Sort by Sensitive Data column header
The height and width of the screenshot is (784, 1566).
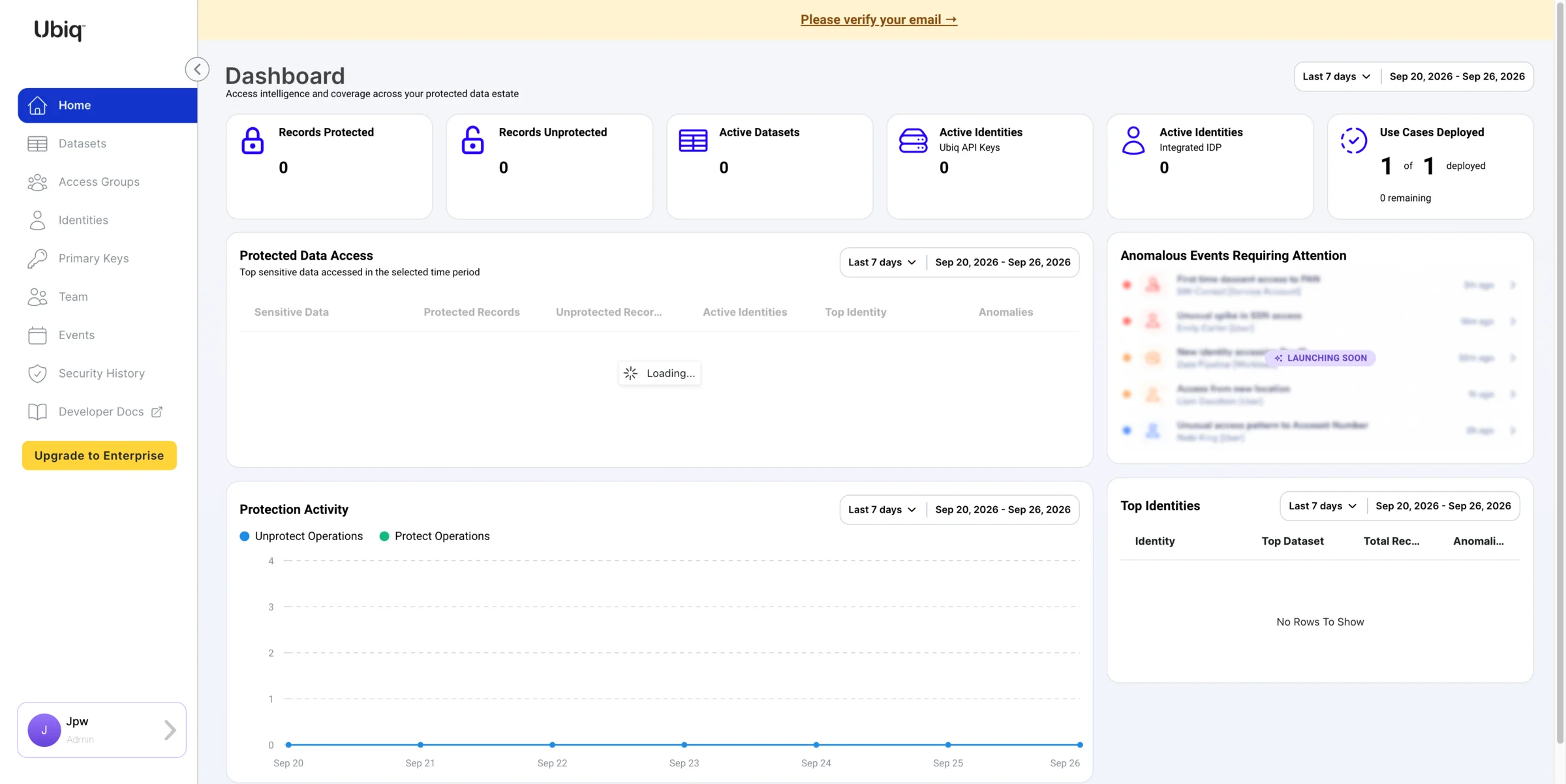click(291, 312)
